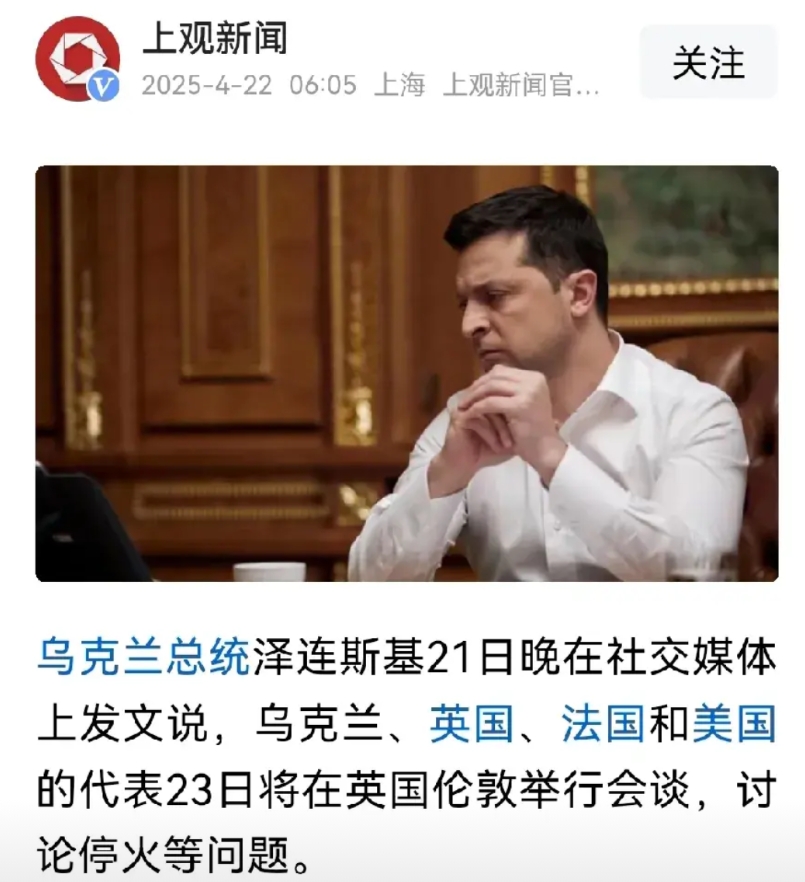Open the blue 美国 keyword link
The image size is (805, 882).
pyautogui.click(x=735, y=723)
